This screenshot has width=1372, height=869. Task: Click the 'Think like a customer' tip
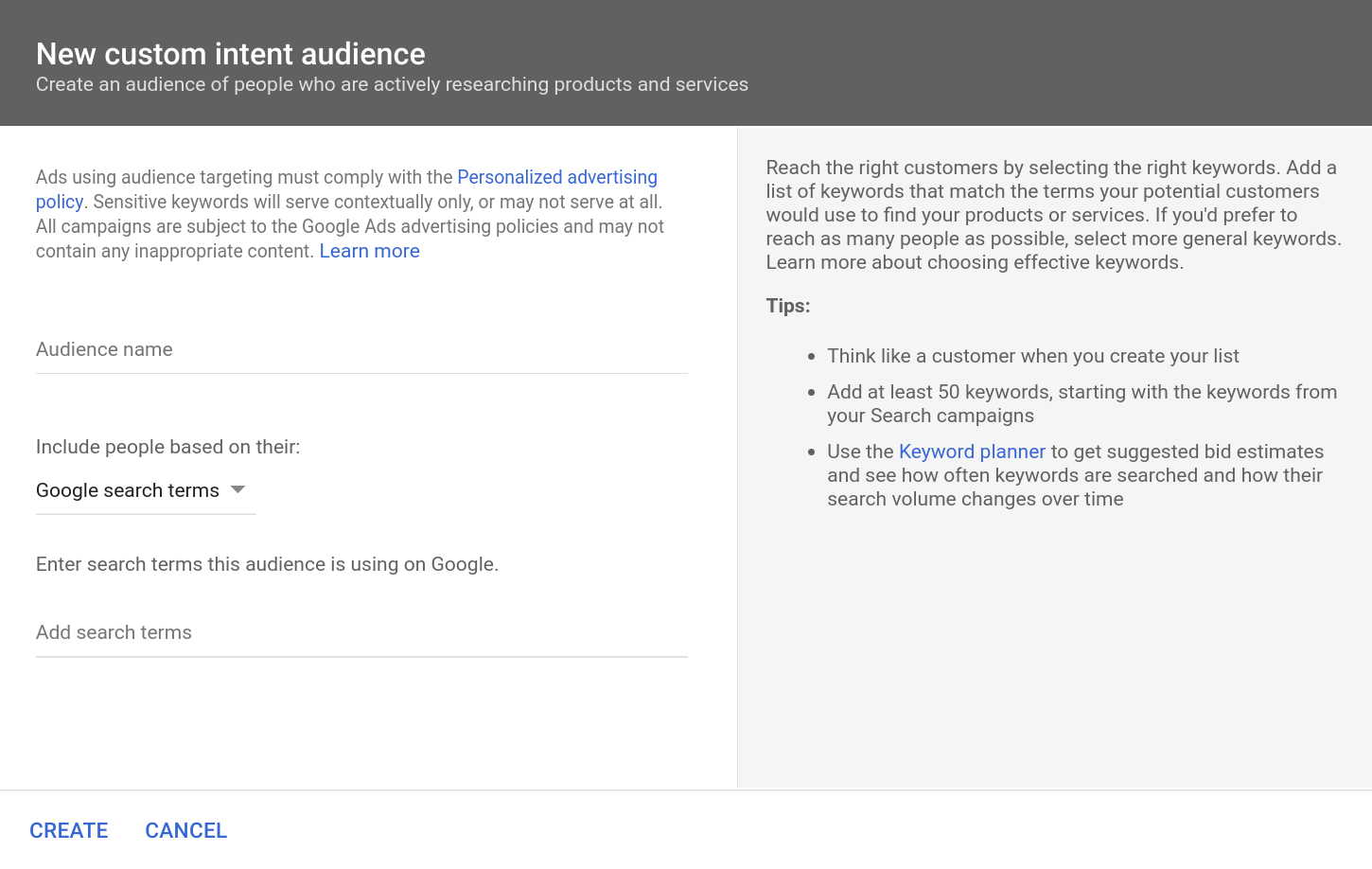(x=1033, y=356)
